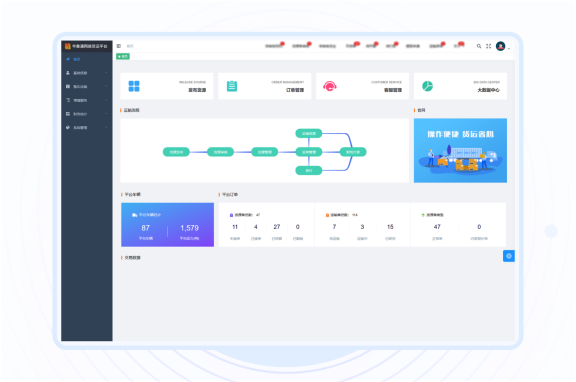The width and height of the screenshot is (576, 382).
Task: Click the Release Source blue grid icon
Action: coord(134,86)
